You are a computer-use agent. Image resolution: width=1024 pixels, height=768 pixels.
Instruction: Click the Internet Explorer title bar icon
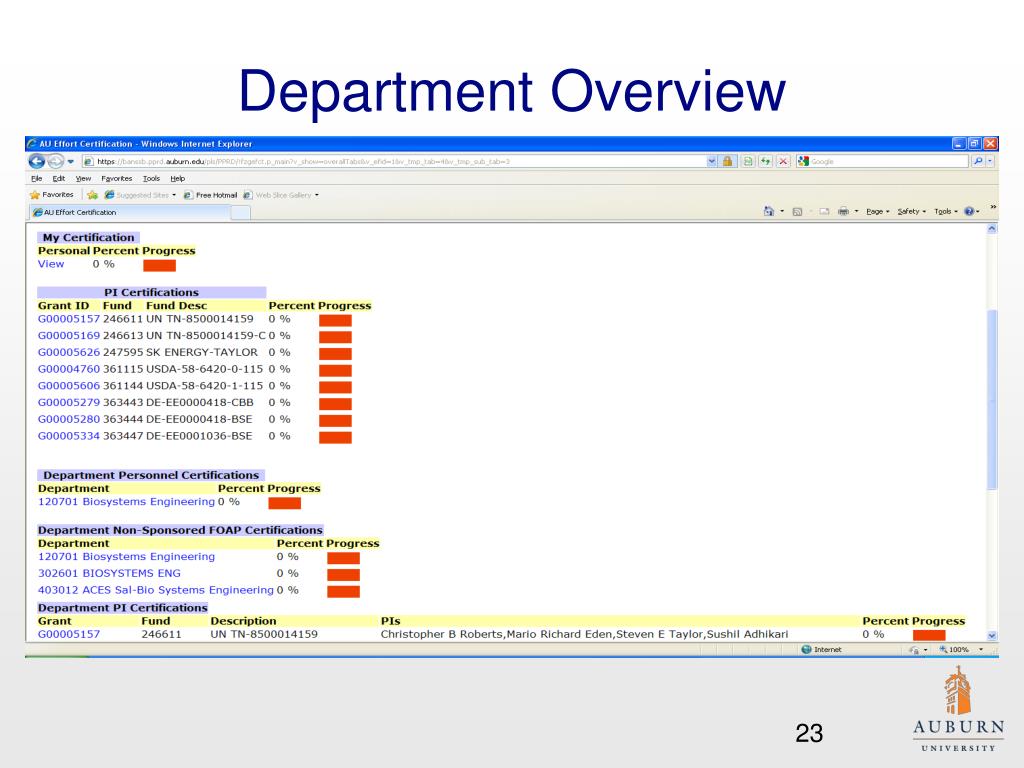(32, 144)
